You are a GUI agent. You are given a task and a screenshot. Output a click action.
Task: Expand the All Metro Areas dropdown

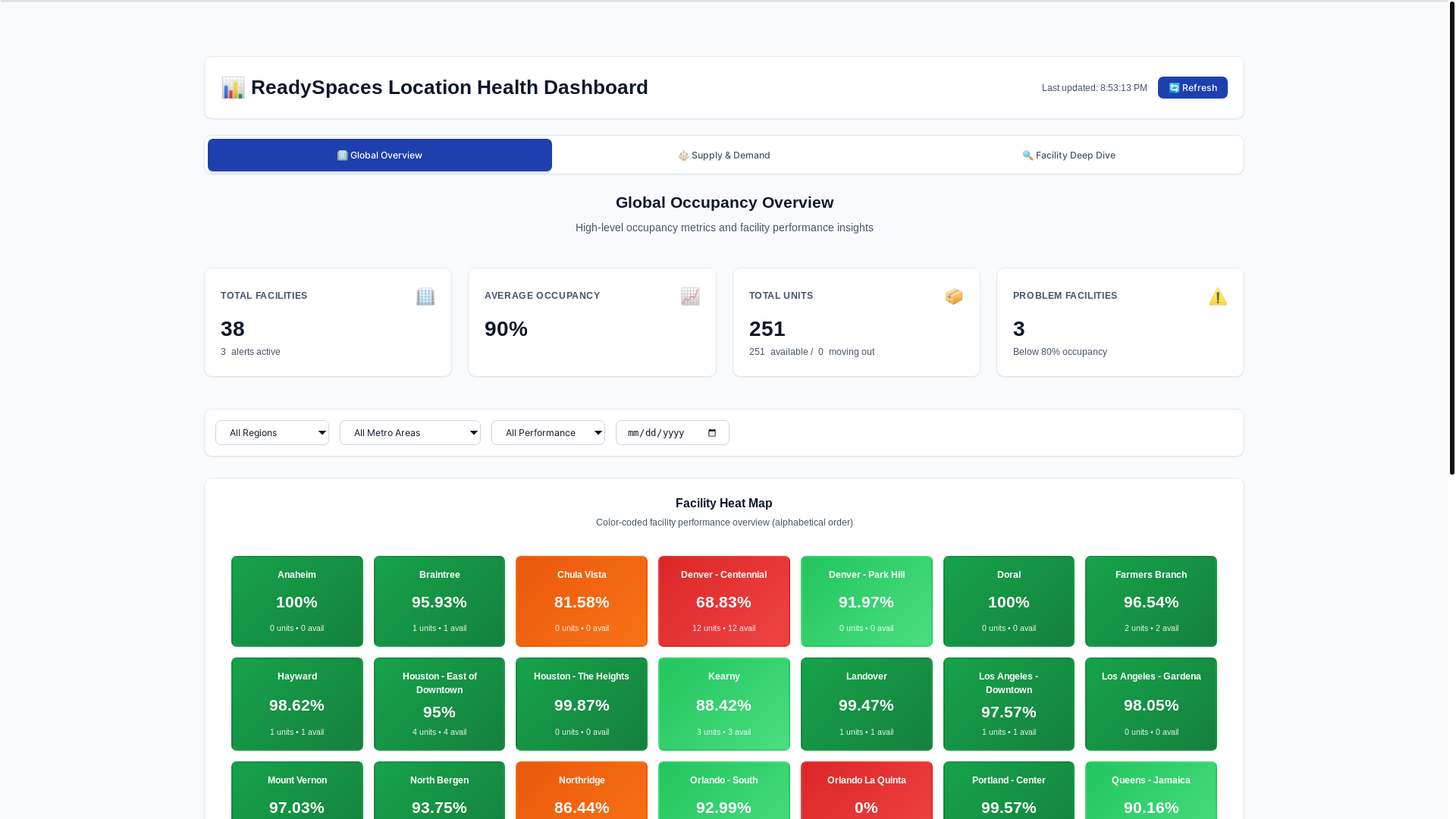point(410,433)
